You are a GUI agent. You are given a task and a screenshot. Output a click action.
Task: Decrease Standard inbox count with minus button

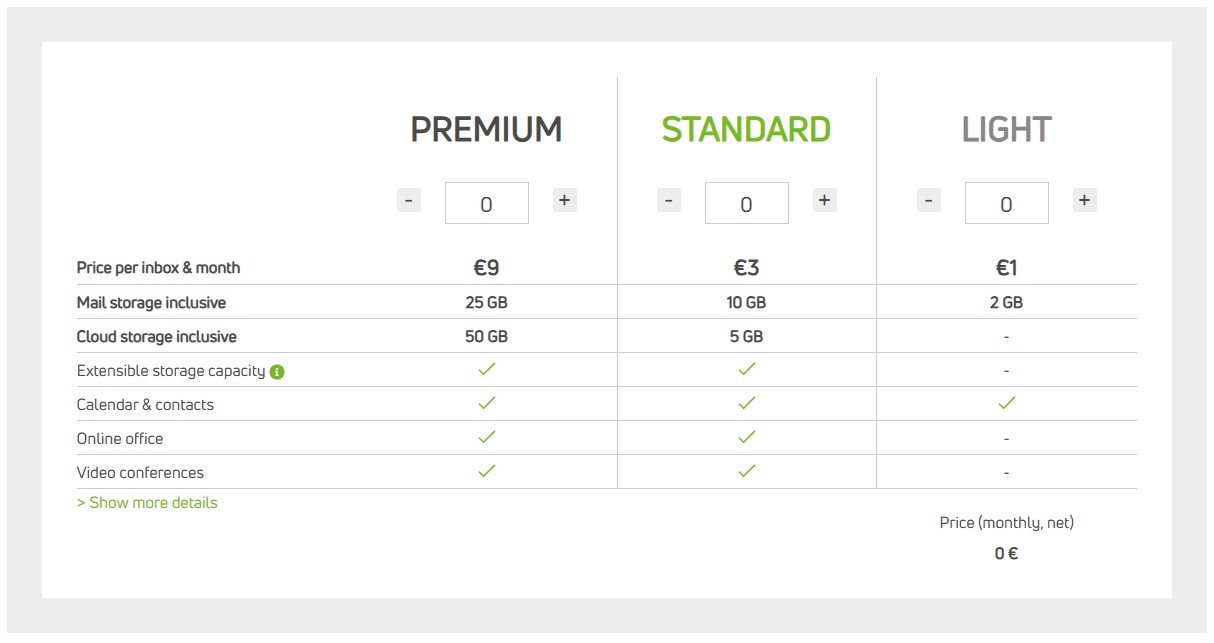click(x=669, y=200)
